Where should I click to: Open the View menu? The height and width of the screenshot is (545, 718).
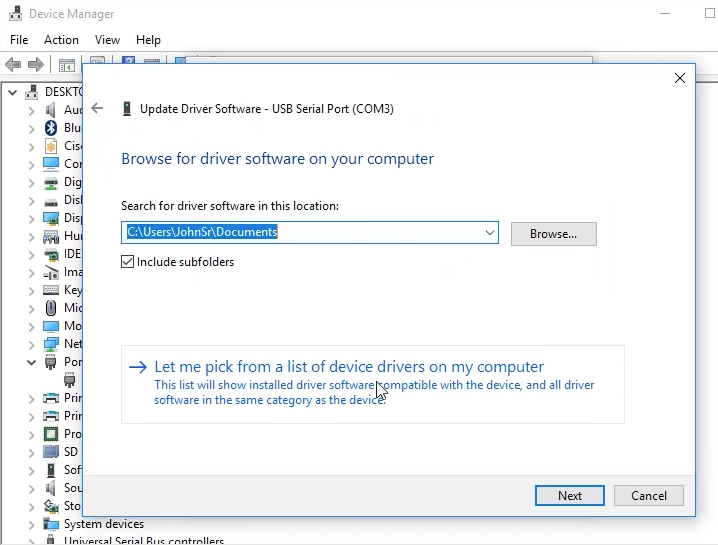(x=107, y=40)
